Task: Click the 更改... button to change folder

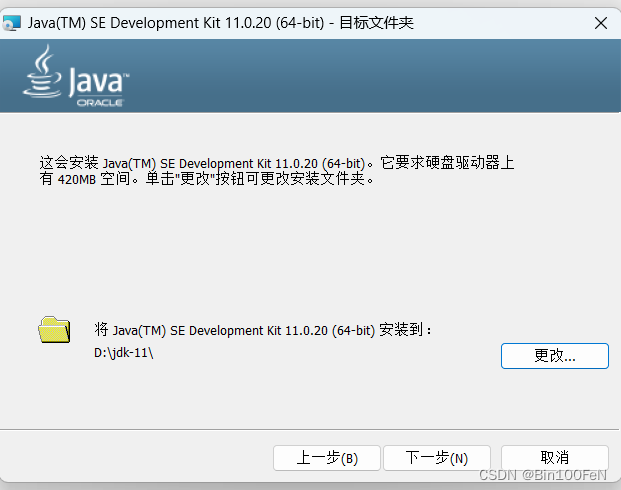Action: (554, 356)
